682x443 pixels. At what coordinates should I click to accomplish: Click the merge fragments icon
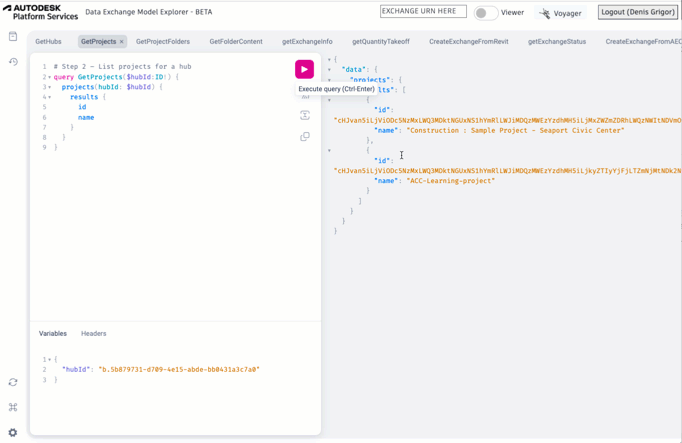point(305,115)
